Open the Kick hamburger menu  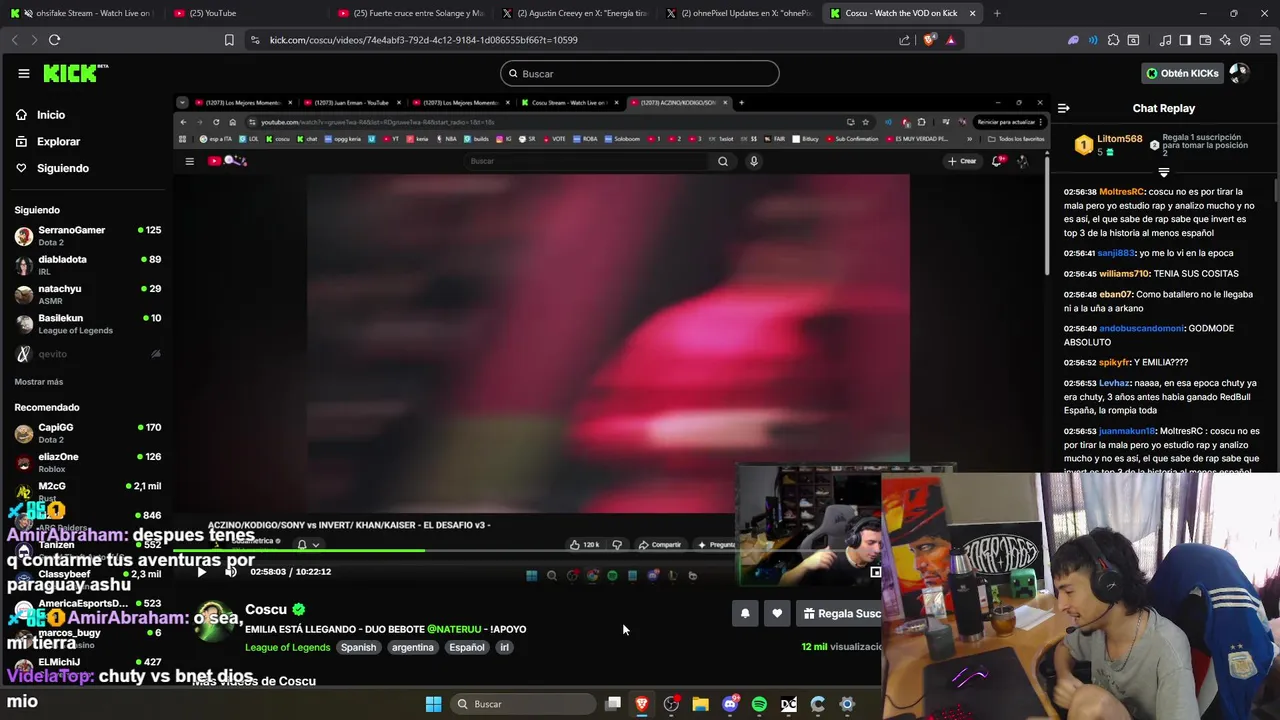[23, 73]
